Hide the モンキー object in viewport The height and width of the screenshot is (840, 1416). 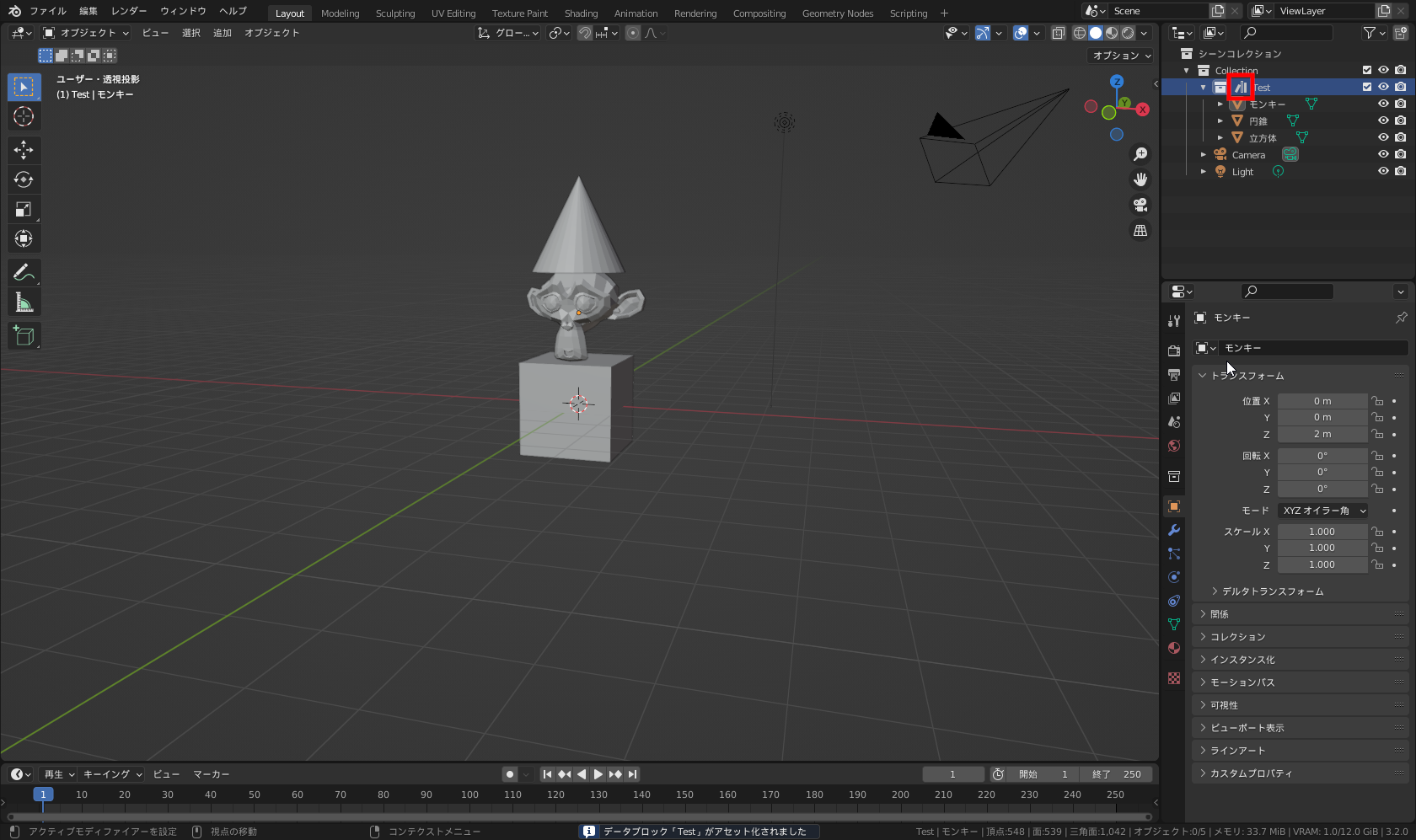pos(1383,104)
